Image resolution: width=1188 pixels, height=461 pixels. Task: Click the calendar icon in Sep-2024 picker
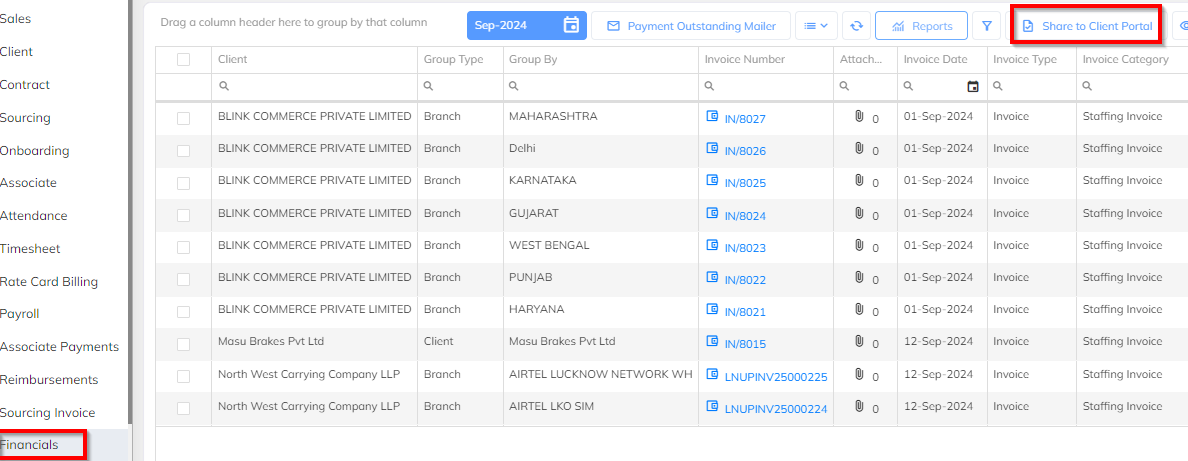(x=571, y=25)
